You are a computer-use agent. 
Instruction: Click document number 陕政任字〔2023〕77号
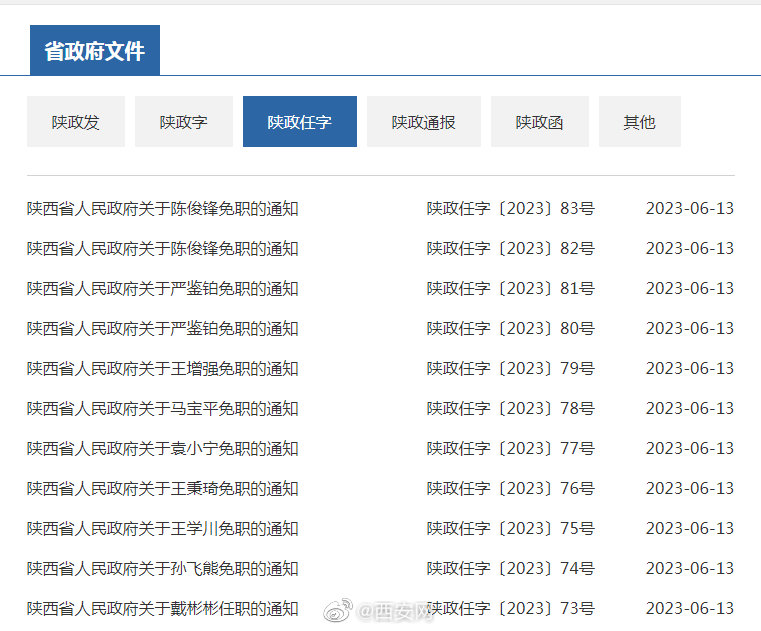point(511,448)
